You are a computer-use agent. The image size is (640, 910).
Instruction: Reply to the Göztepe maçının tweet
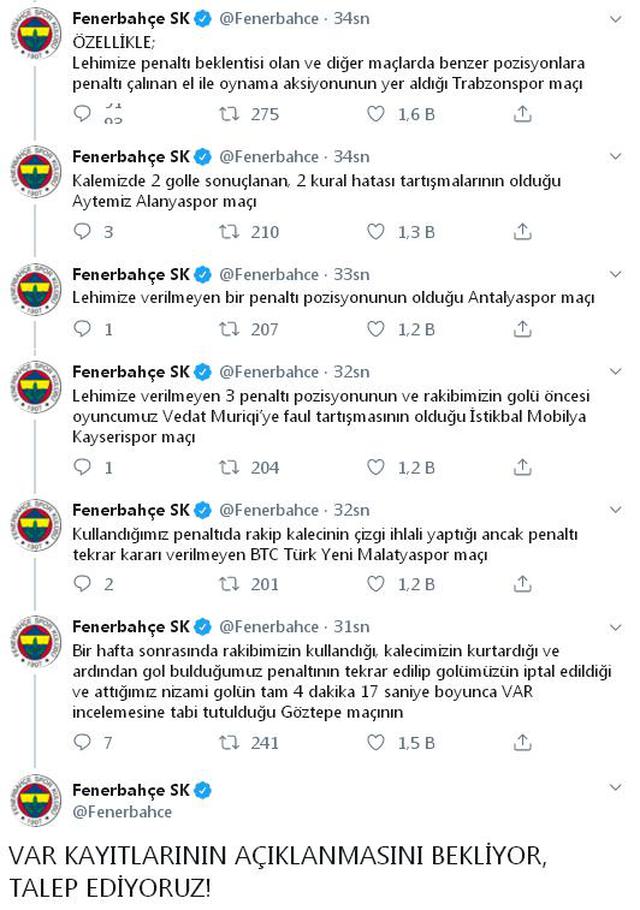click(82, 742)
